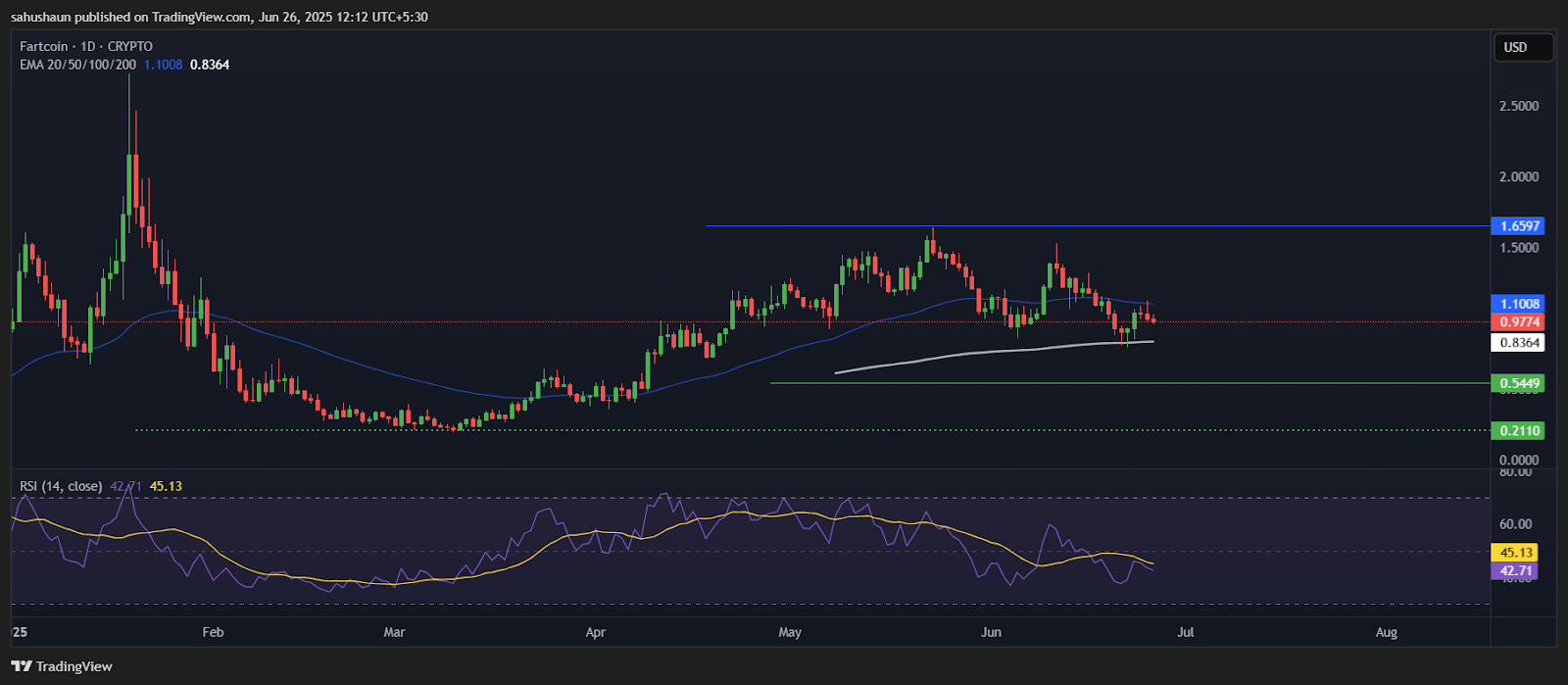Select the white 0.8364 EMA price label

1516,343
